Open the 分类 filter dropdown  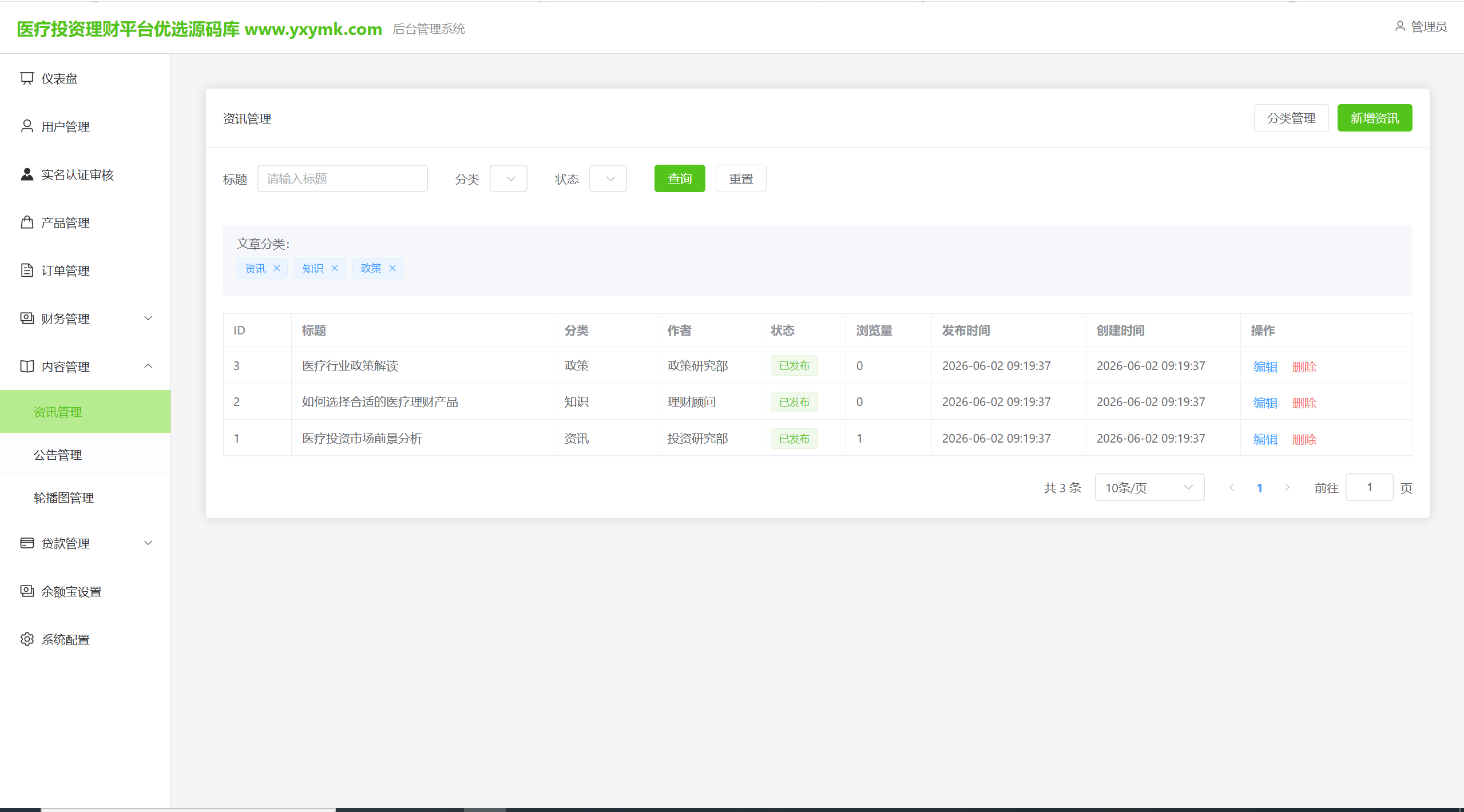click(509, 179)
